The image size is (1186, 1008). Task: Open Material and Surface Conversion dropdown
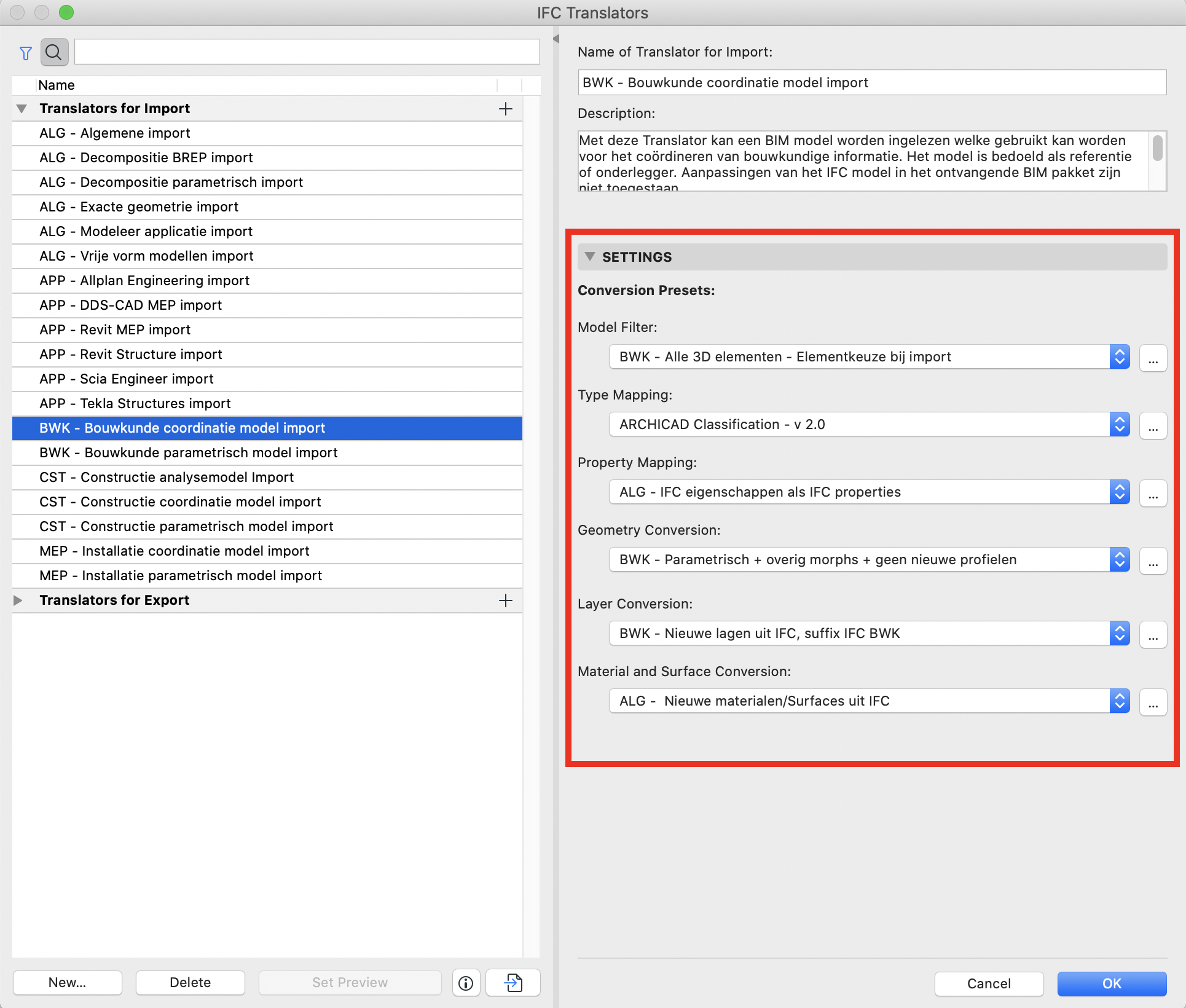[869, 701]
